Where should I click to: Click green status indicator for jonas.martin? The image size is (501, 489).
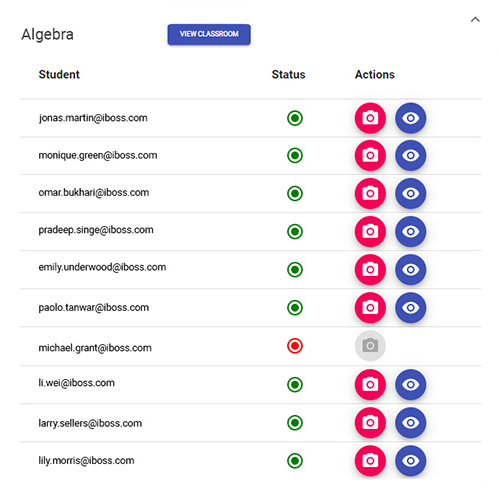295,118
